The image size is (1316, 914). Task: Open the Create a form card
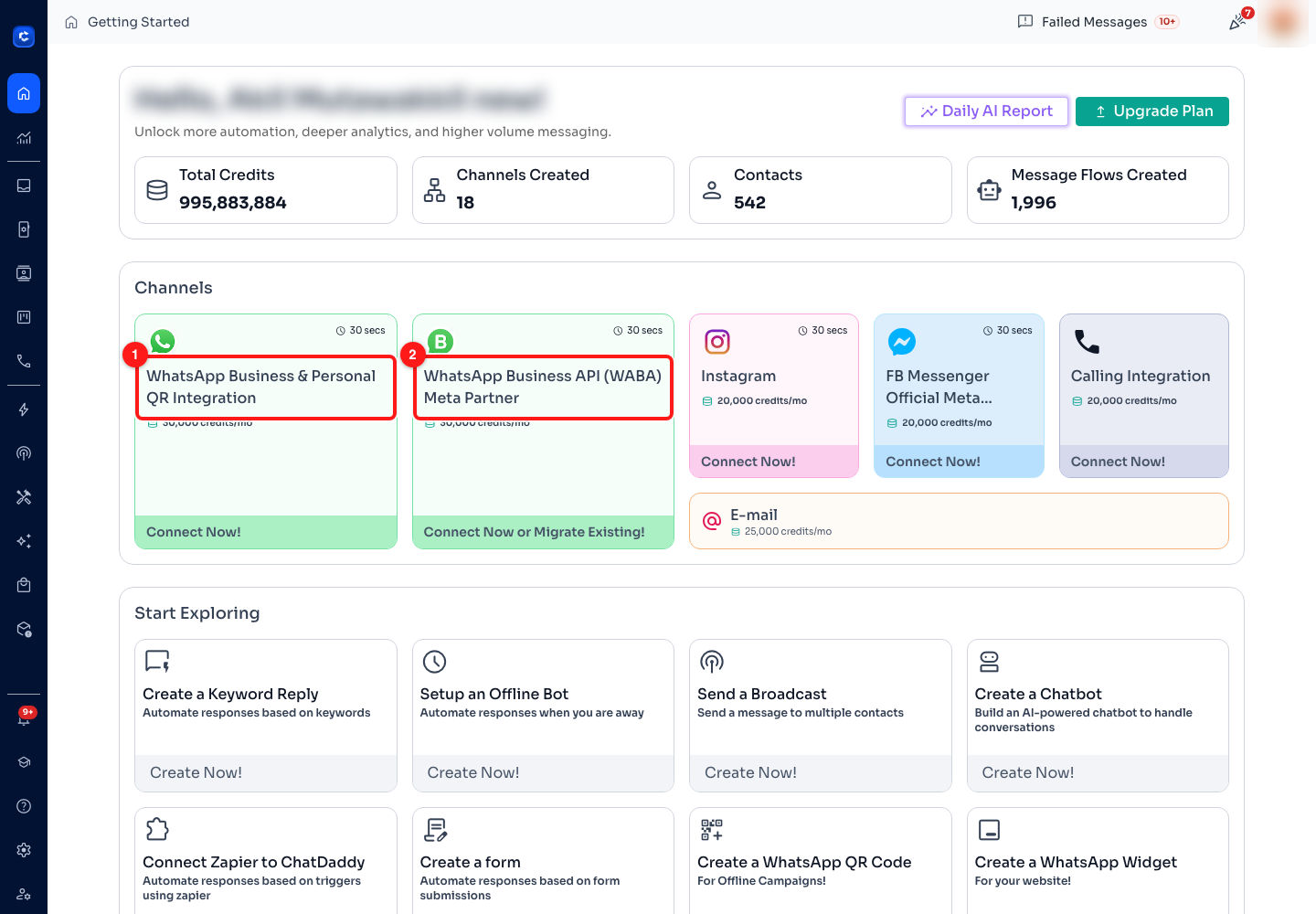[x=543, y=861]
